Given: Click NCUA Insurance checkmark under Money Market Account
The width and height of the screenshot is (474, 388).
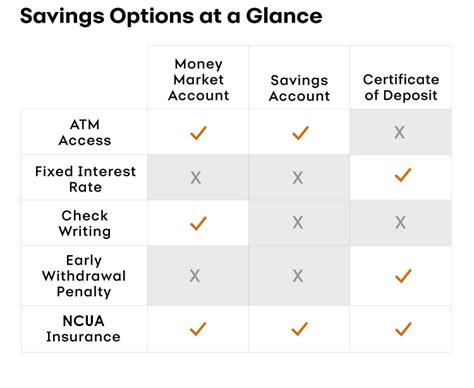Looking at the screenshot, I should 198,329.
